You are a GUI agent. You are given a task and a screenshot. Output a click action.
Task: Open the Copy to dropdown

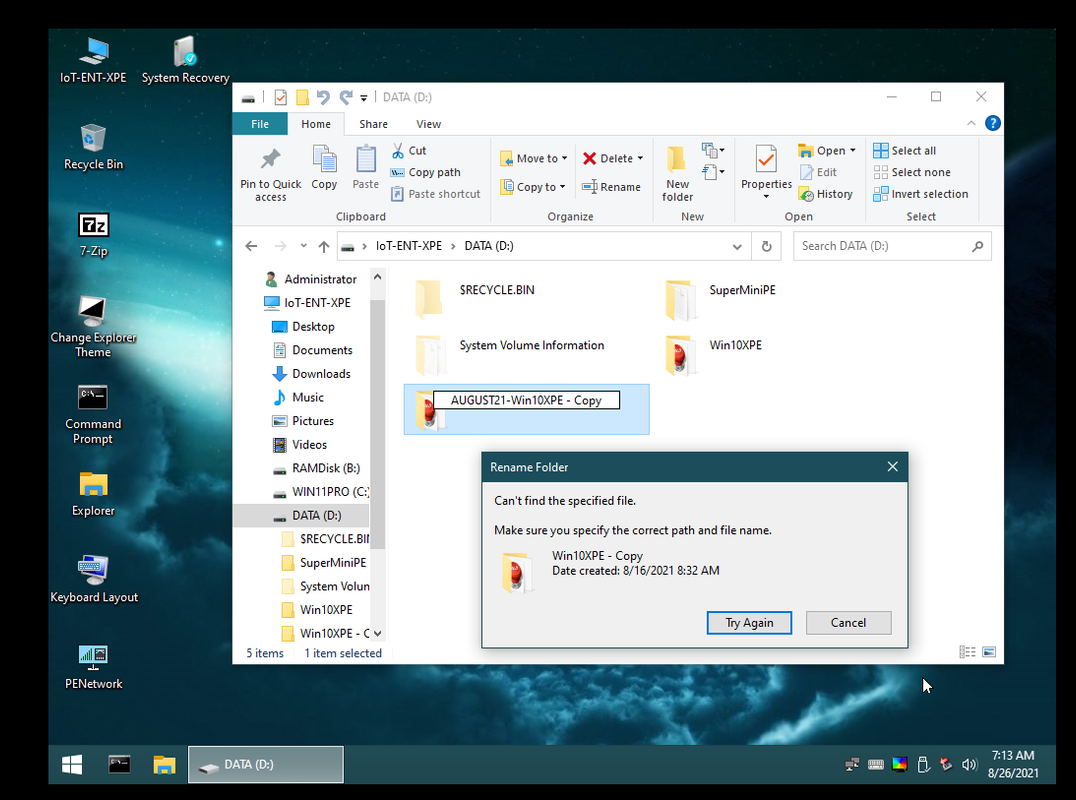coord(533,187)
